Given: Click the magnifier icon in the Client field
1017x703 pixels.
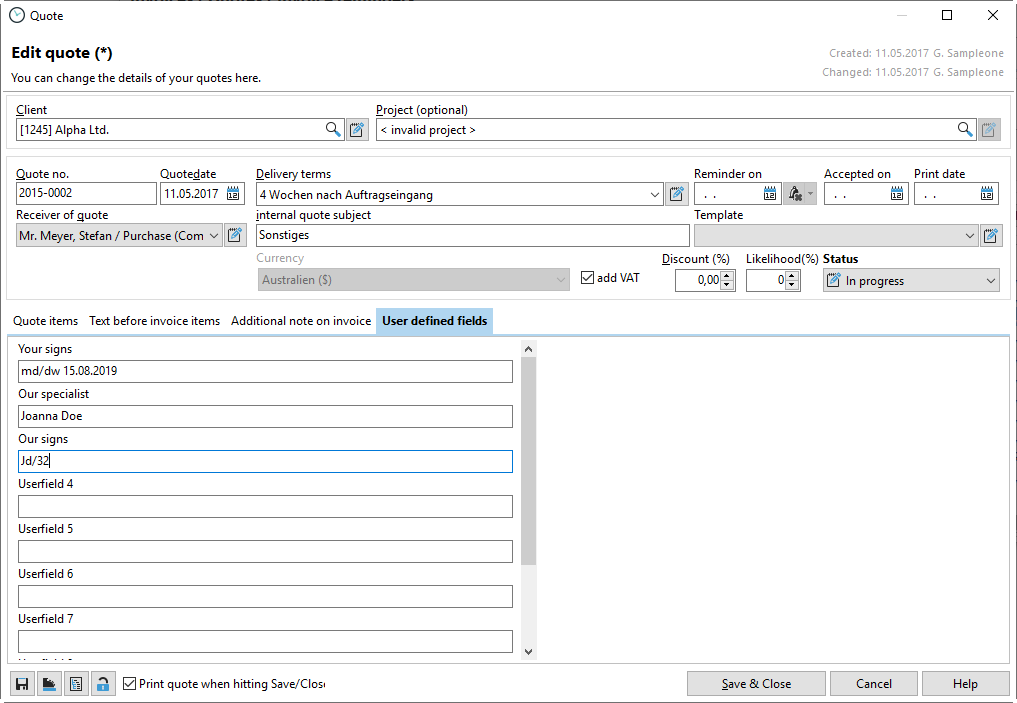Looking at the screenshot, I should [333, 129].
